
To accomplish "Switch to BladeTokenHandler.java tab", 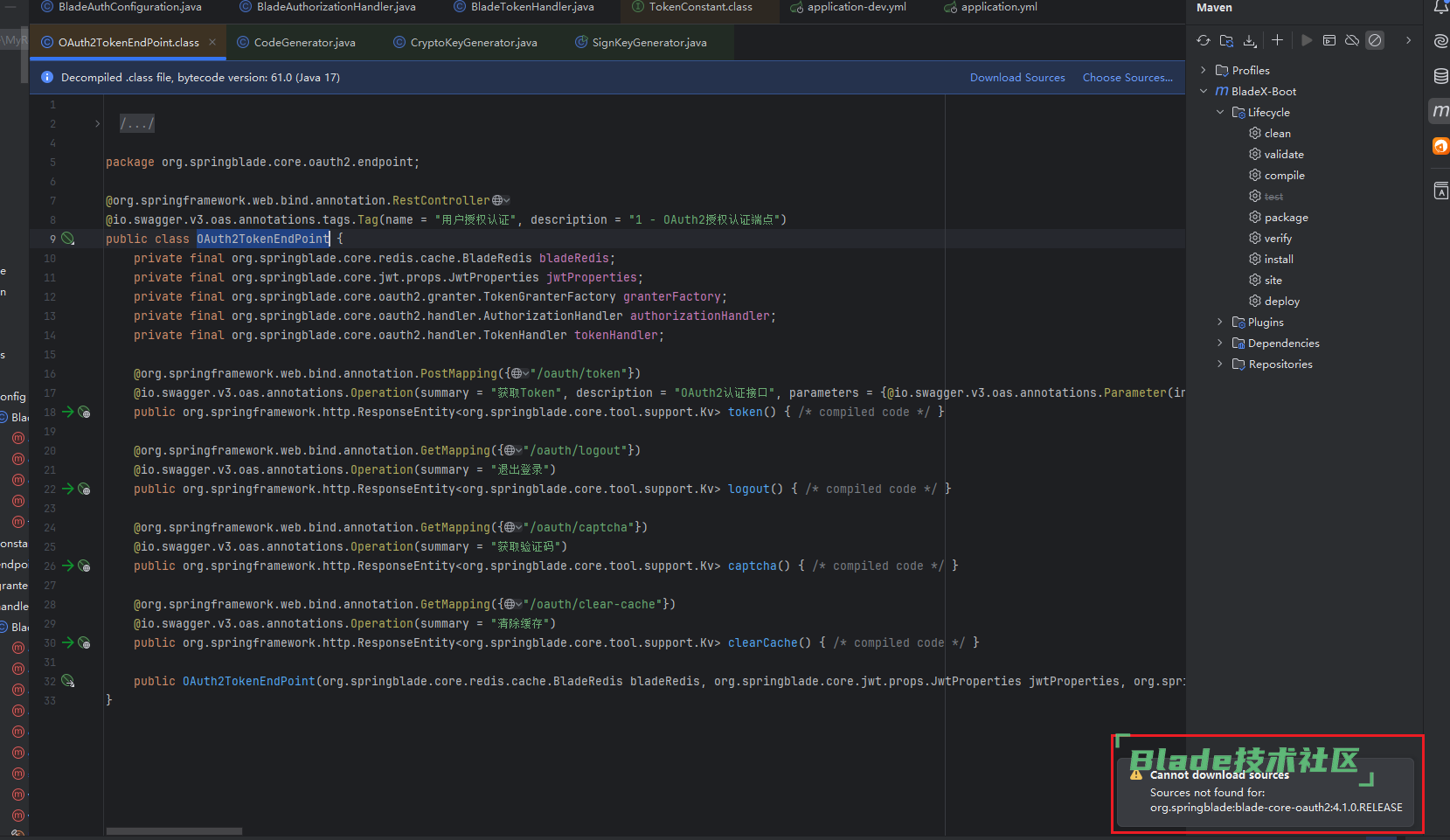I will click(x=524, y=7).
